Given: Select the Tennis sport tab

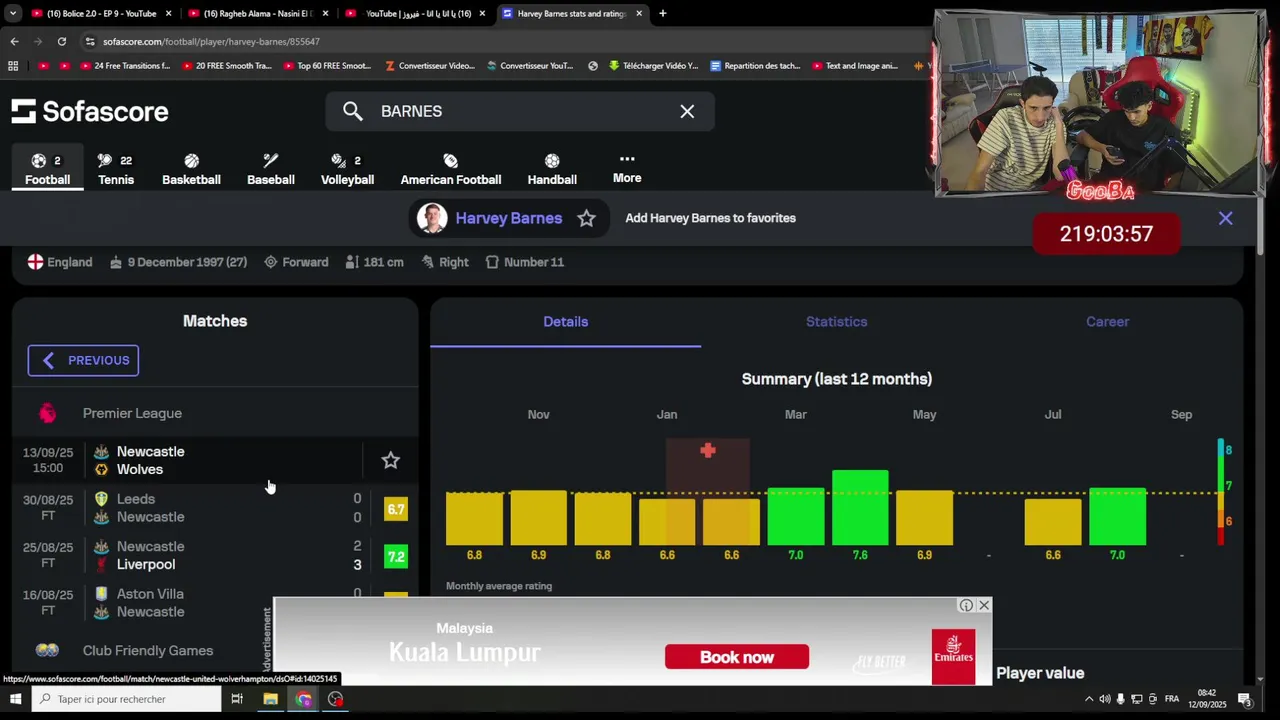Looking at the screenshot, I should (x=116, y=169).
